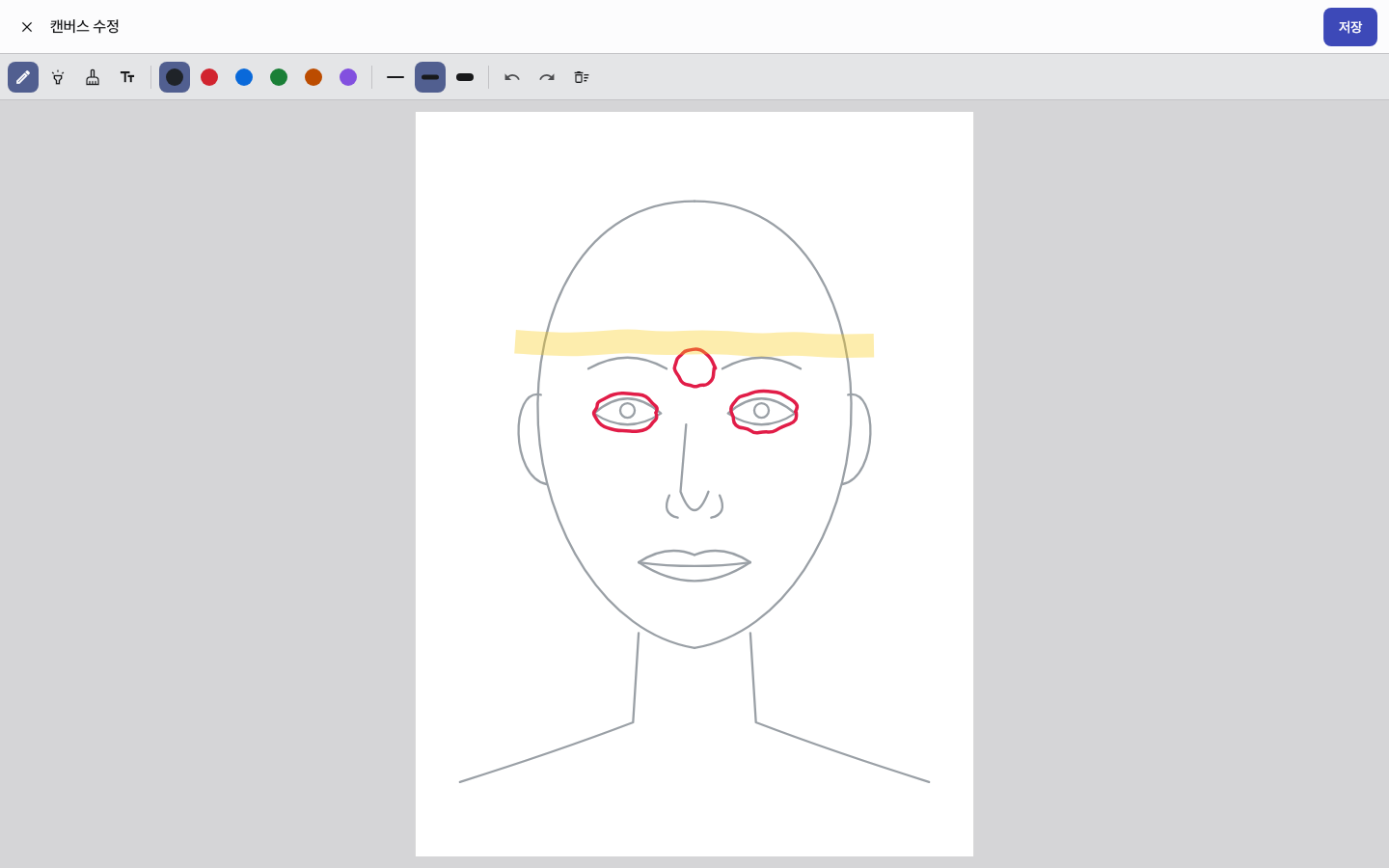Select the medium stroke width
The height and width of the screenshot is (868, 1389).
point(430,77)
